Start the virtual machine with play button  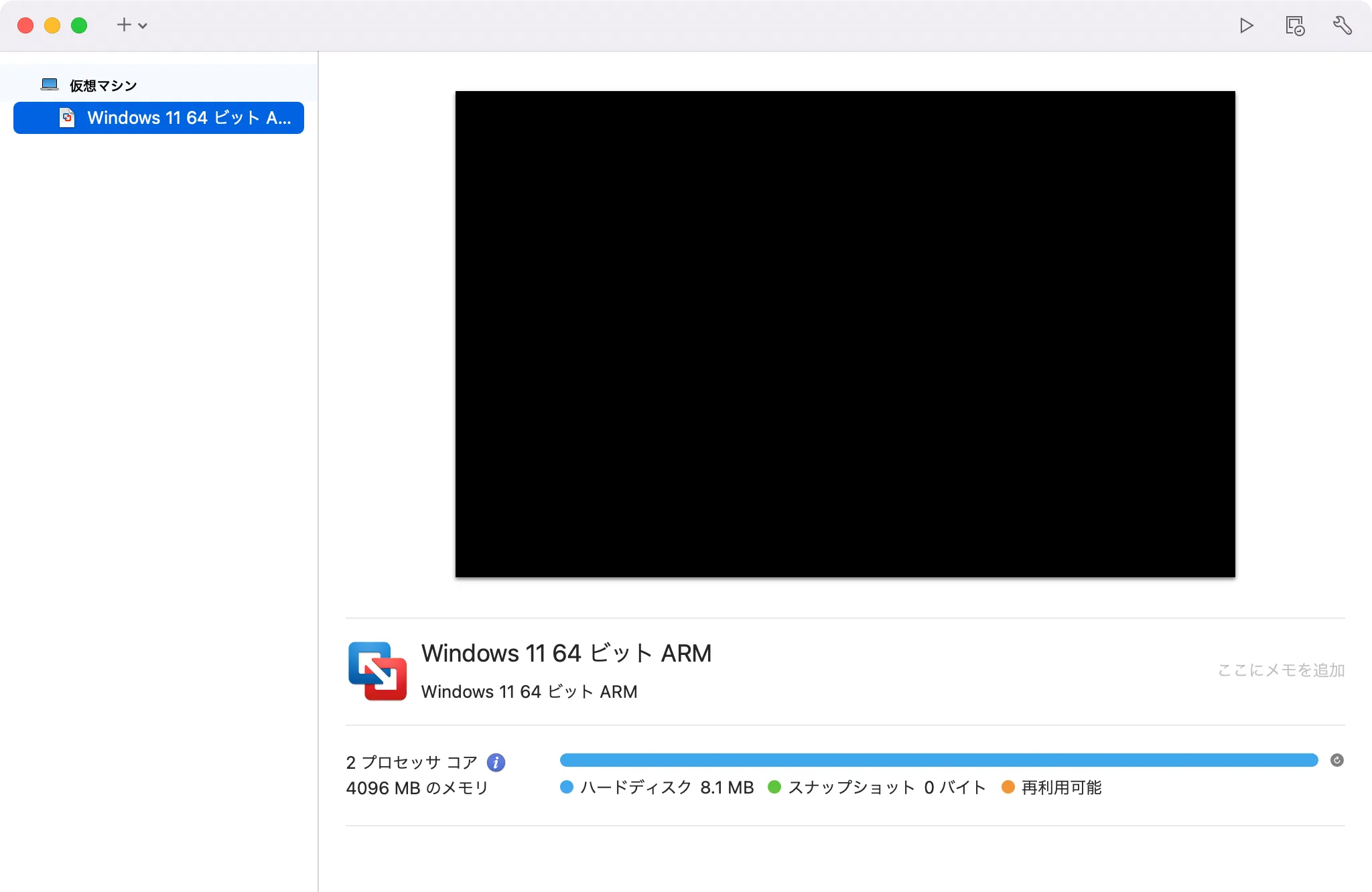coord(1246,25)
